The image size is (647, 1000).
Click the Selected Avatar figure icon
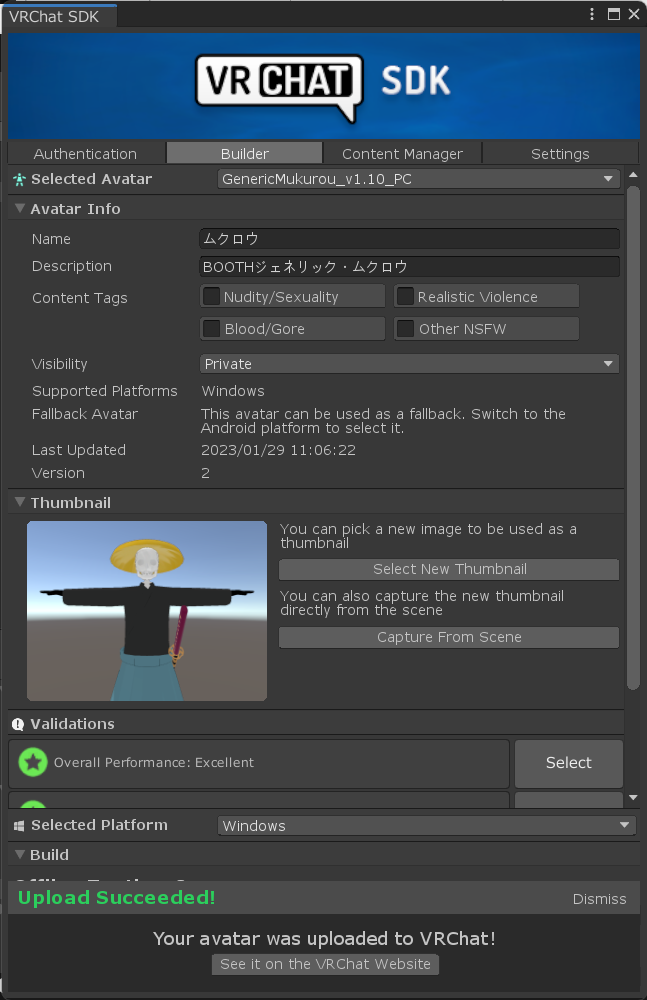pos(19,180)
